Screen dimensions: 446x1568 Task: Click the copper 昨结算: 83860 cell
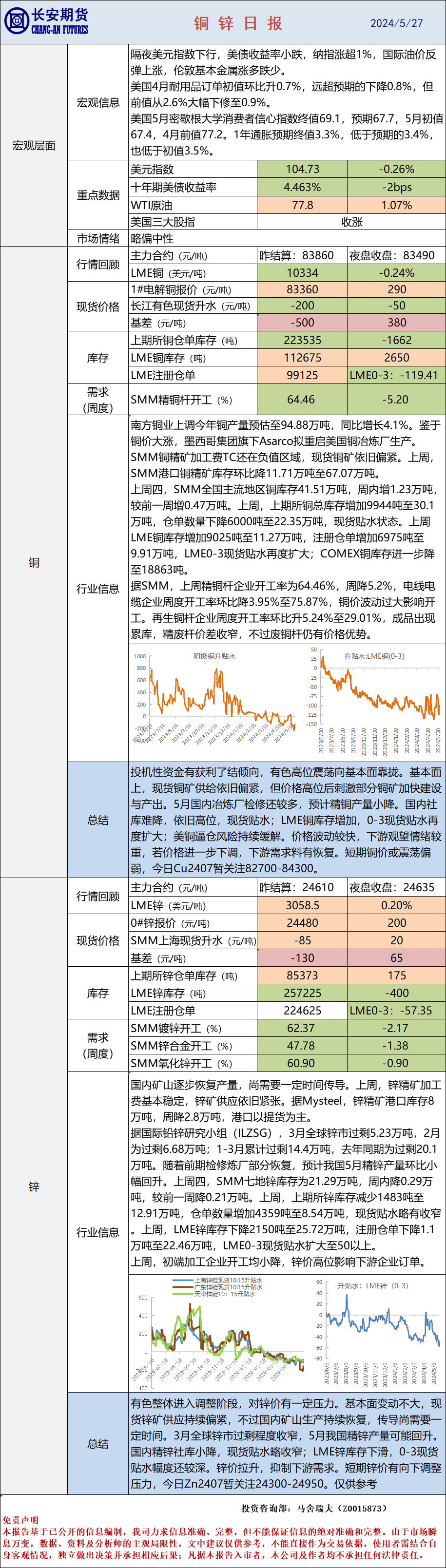click(x=302, y=255)
